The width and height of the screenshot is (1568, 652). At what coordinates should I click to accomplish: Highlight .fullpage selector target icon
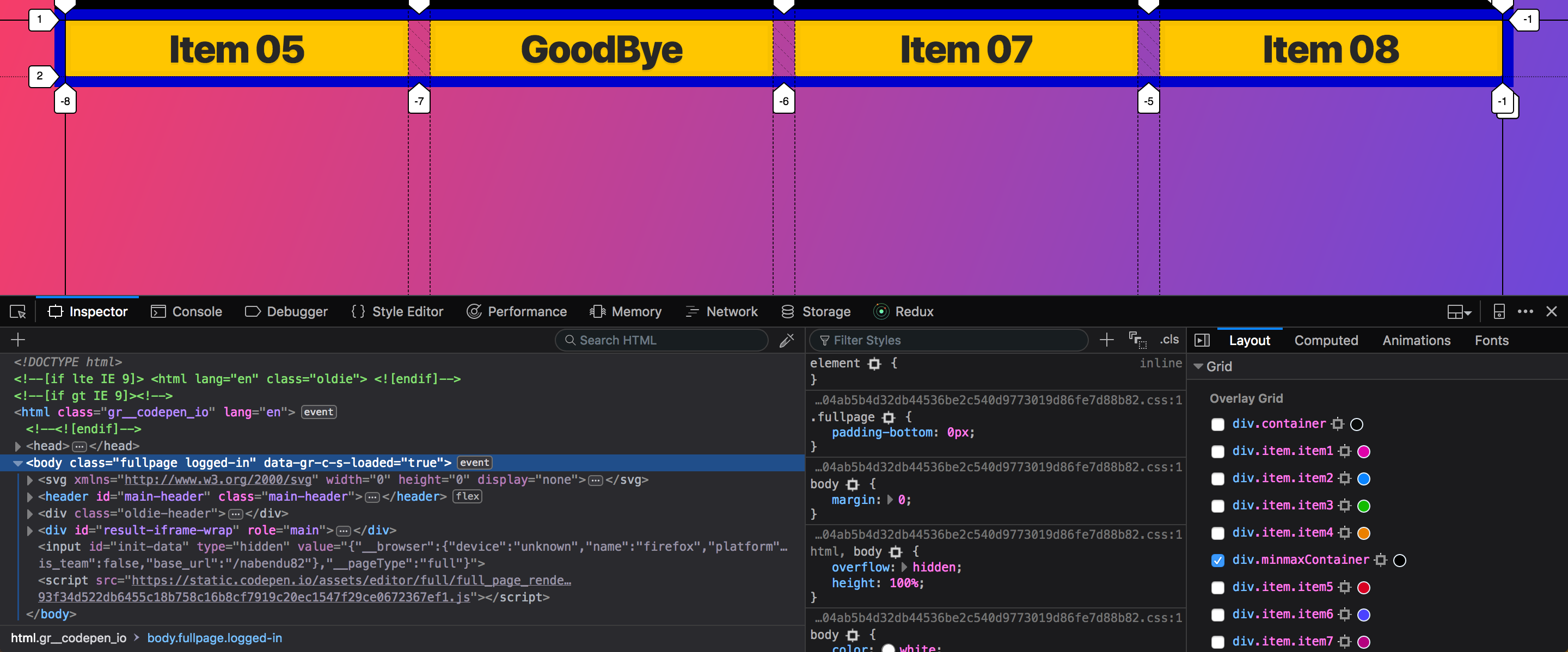(x=889, y=417)
